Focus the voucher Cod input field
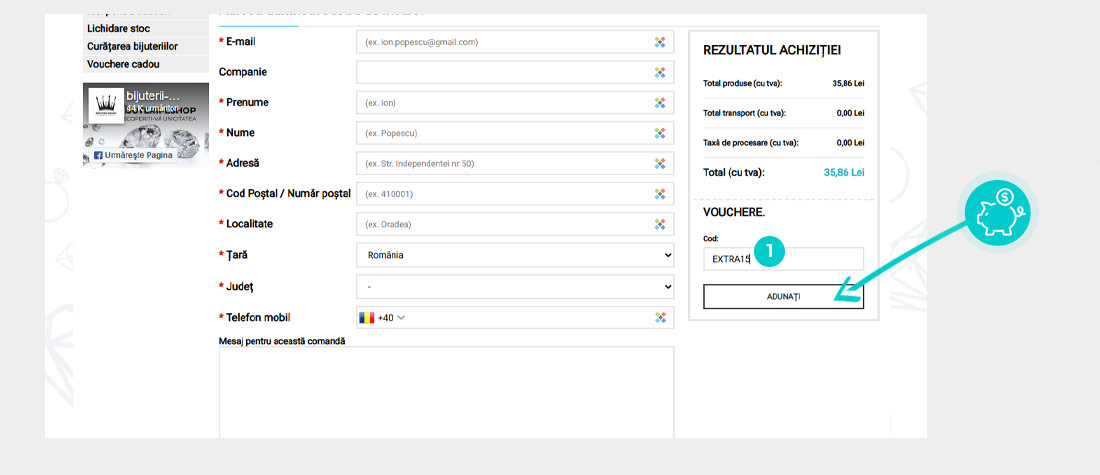The image size is (1100, 475). [x=782, y=259]
